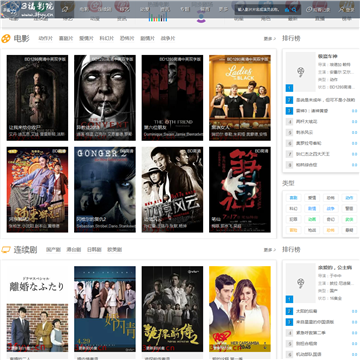Expand 更多 link in the 电影 section
The width and height of the screenshot is (360, 360).
[x=270, y=39]
